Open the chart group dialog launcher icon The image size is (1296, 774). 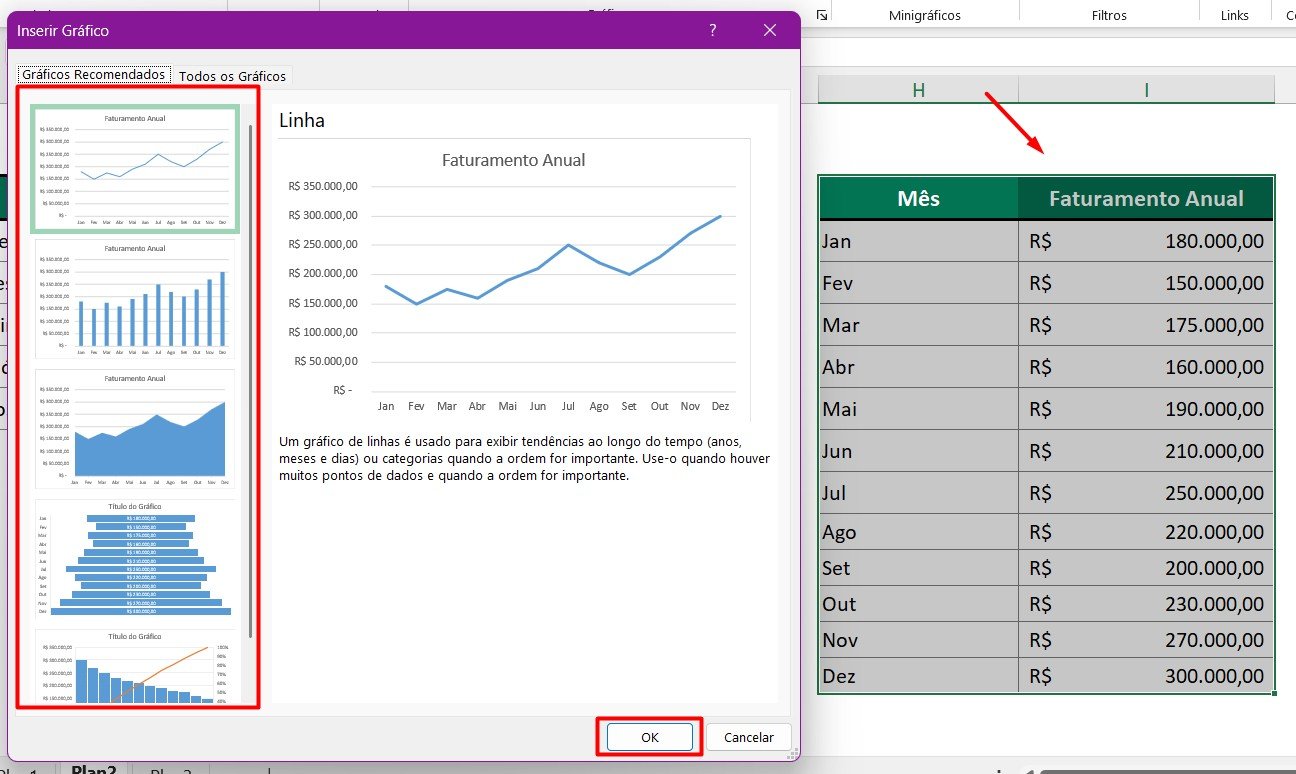tap(821, 15)
